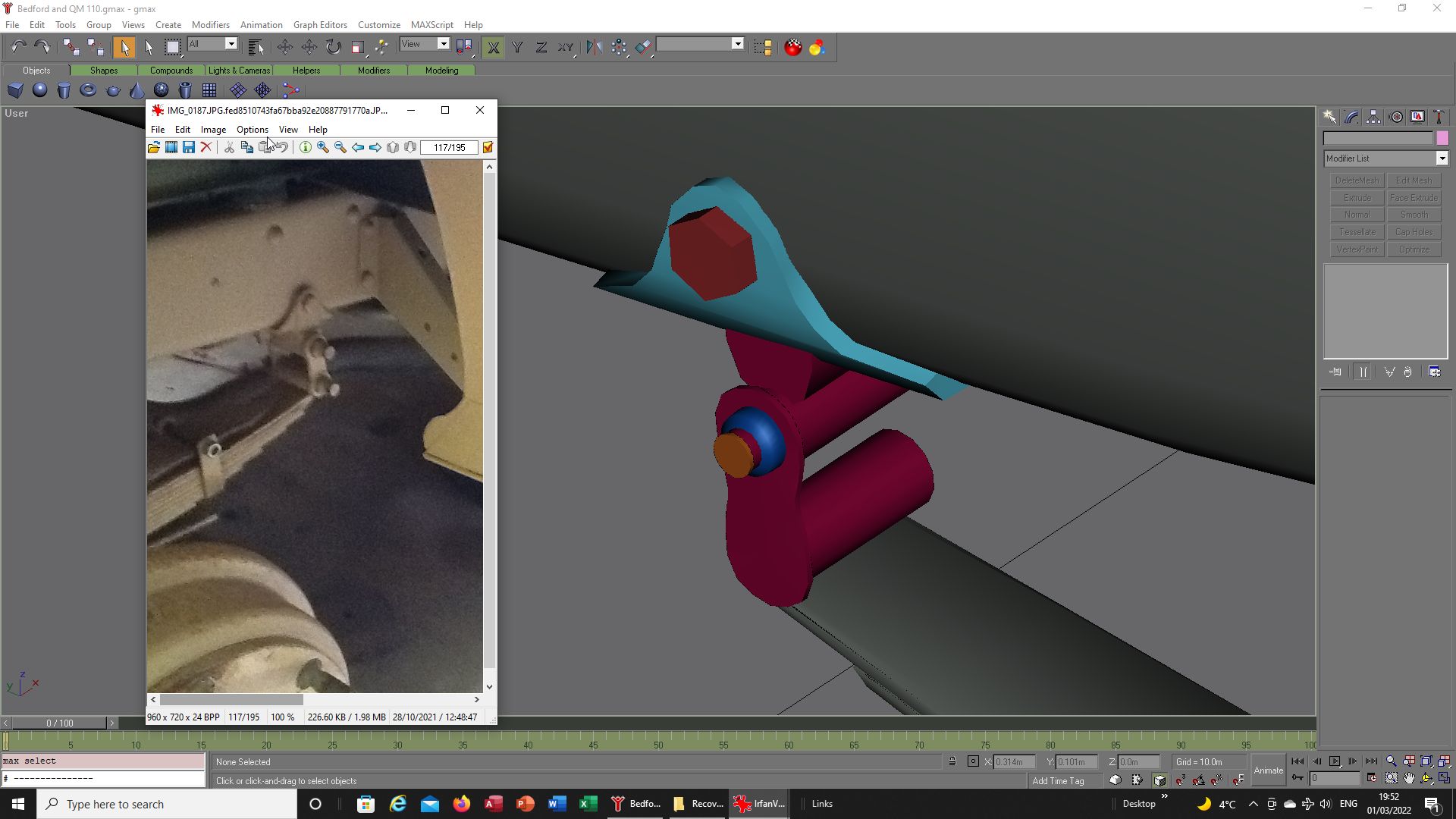
Task: Go to next image in IrfanView
Action: (375, 147)
